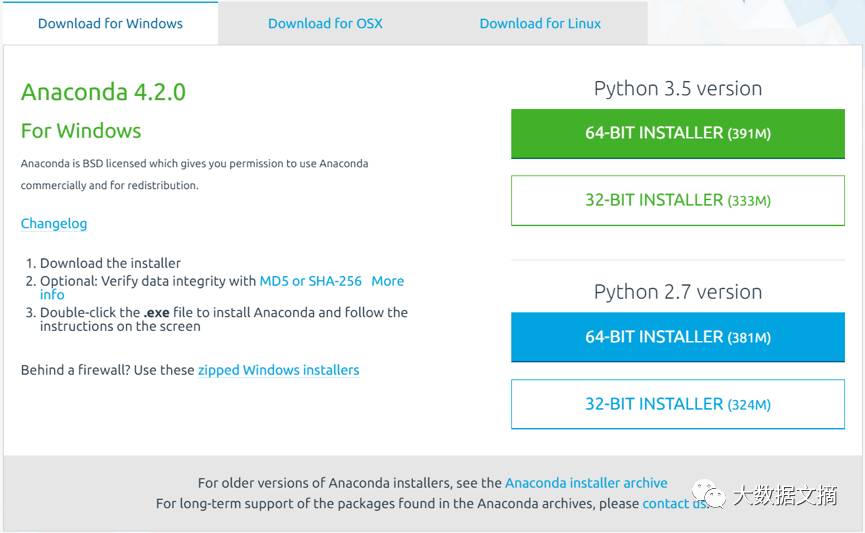Click the 大数据文摘 watermark text
Viewport: 865px width, 533px height.
785,495
